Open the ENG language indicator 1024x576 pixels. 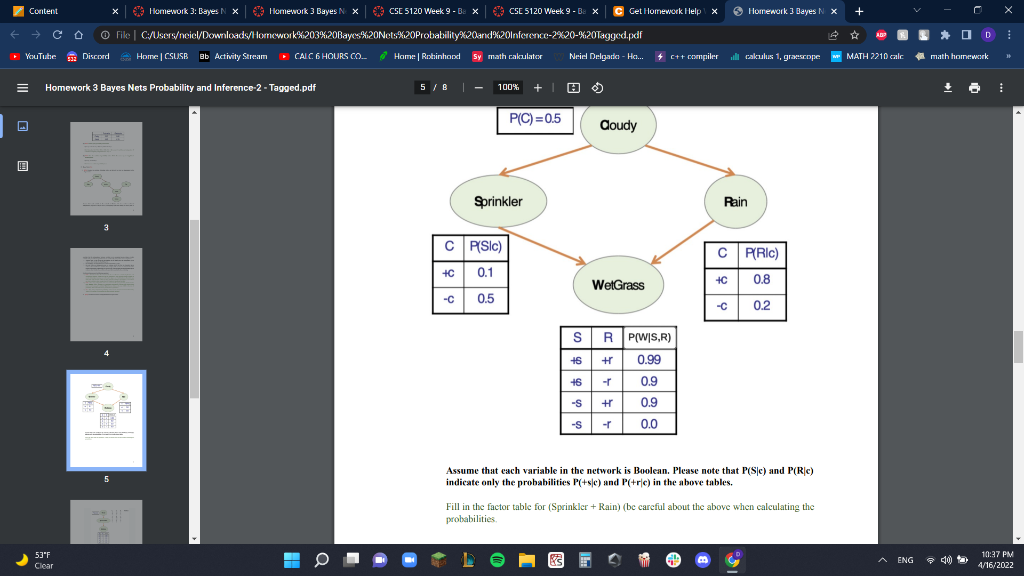point(905,560)
